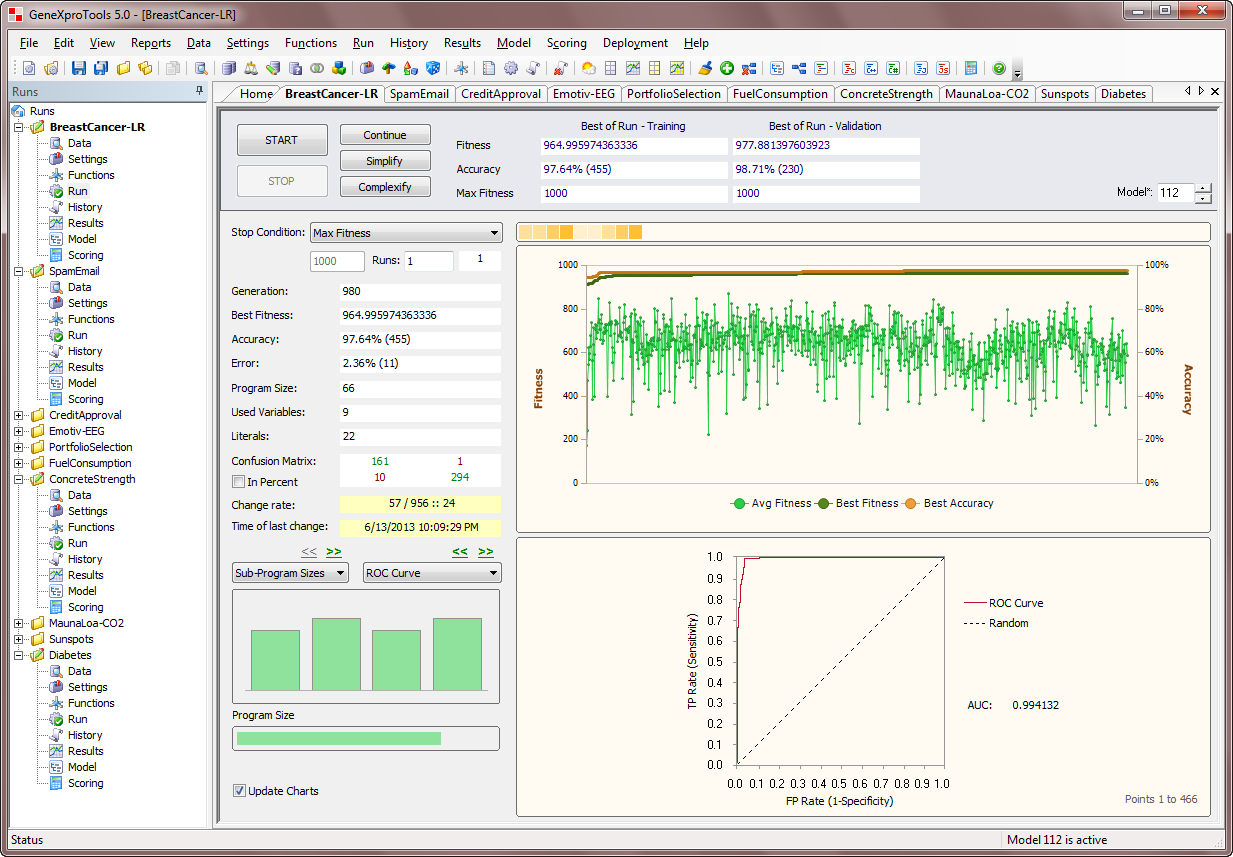Click the Save disk icon in toolbar
This screenshot has height=857, width=1233.
(x=81, y=69)
